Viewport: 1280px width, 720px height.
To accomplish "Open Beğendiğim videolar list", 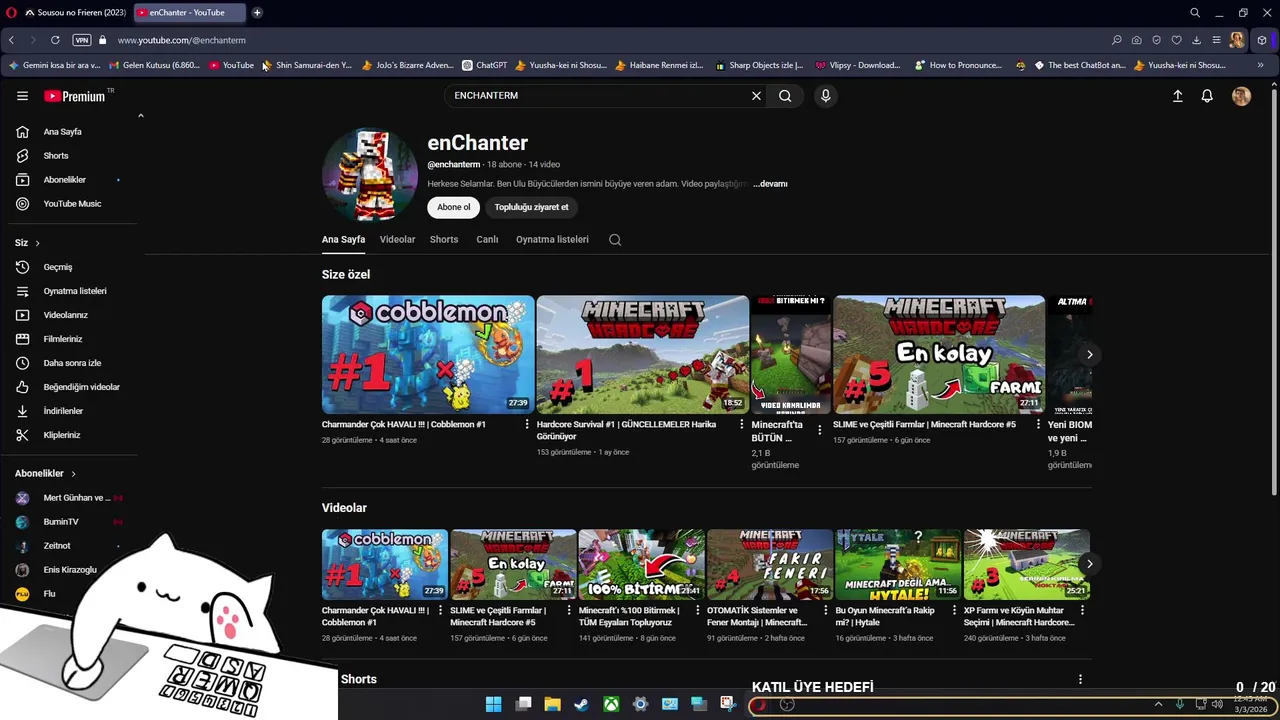I will 82,387.
